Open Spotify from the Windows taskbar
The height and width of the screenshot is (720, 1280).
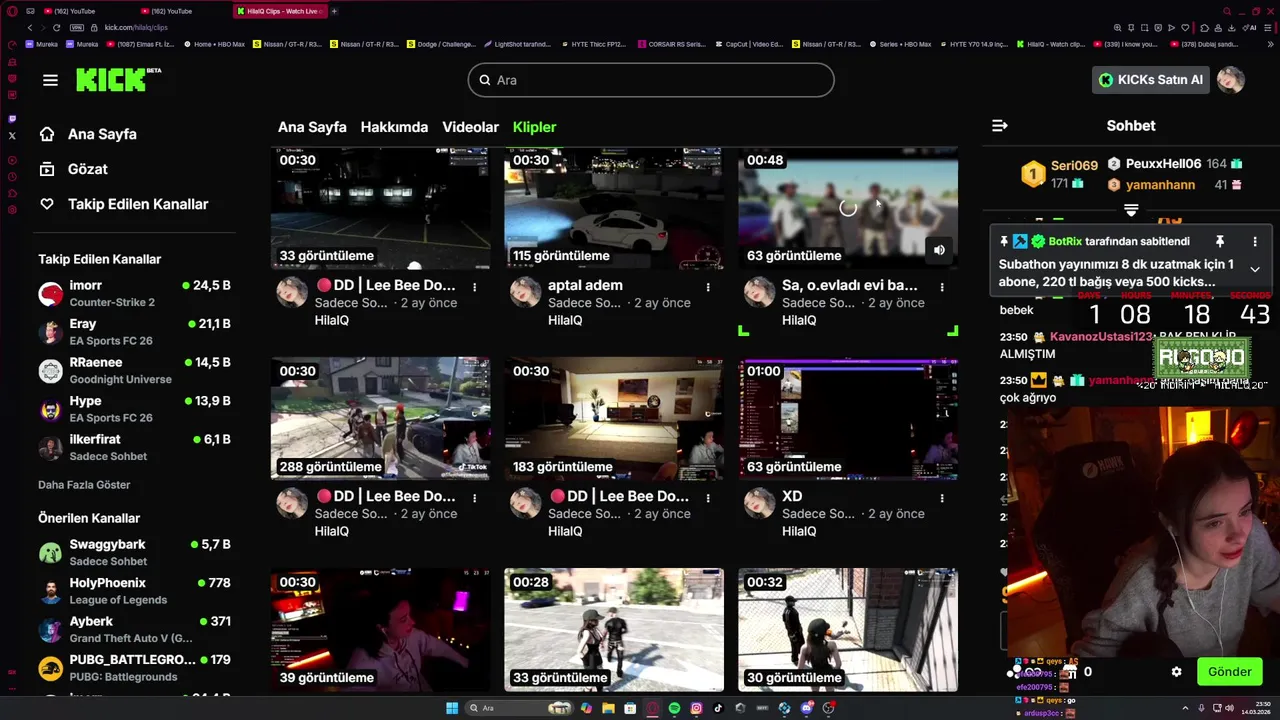coord(674,708)
